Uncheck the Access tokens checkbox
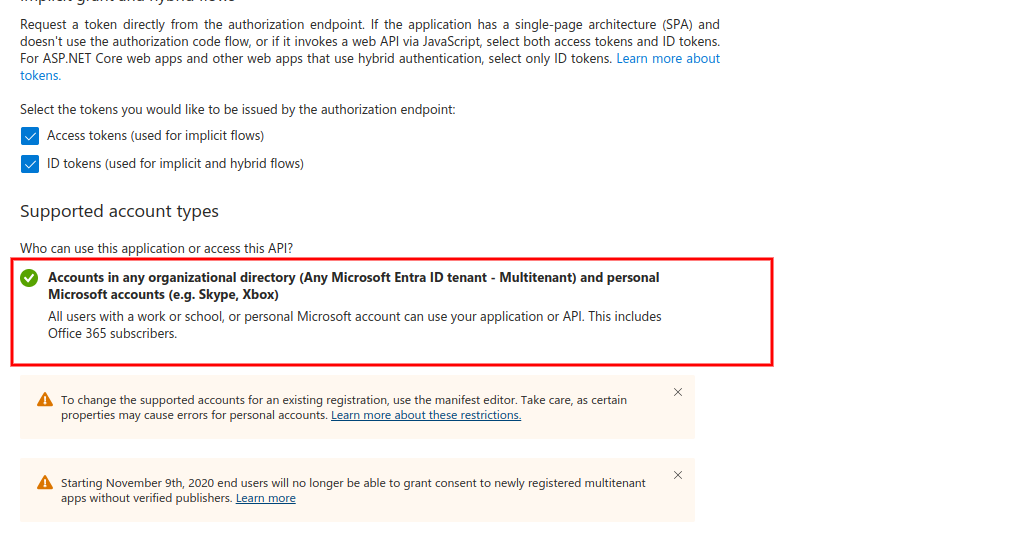 [30, 136]
